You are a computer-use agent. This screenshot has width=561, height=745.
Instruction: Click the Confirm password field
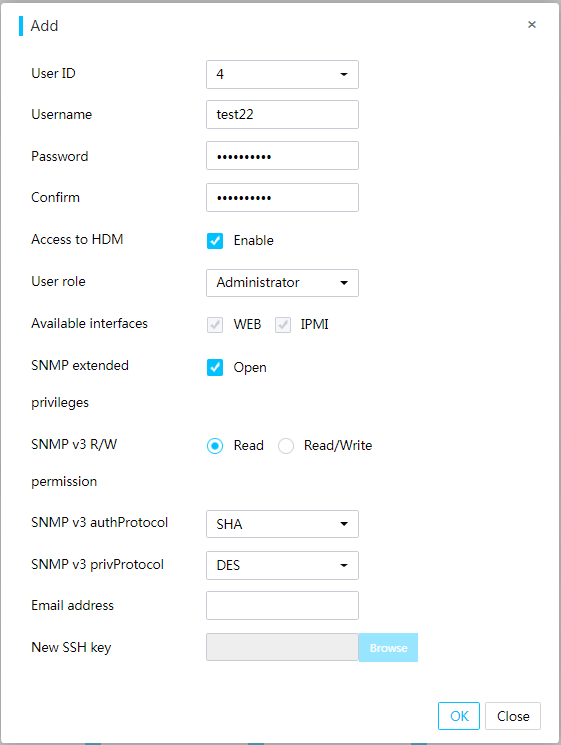282,197
